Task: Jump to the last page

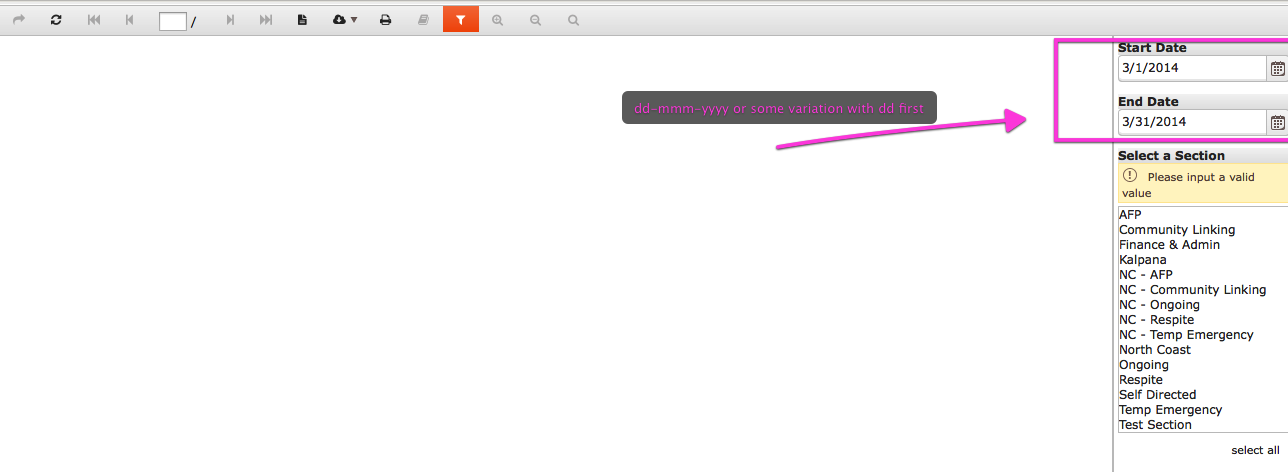Action: click(266, 20)
